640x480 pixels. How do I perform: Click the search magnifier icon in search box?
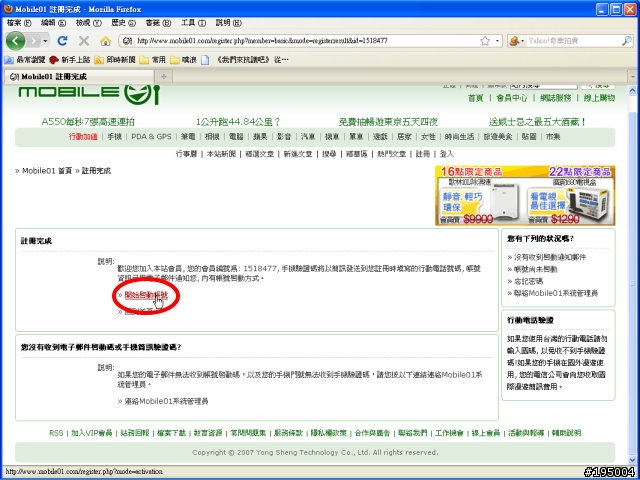point(627,41)
